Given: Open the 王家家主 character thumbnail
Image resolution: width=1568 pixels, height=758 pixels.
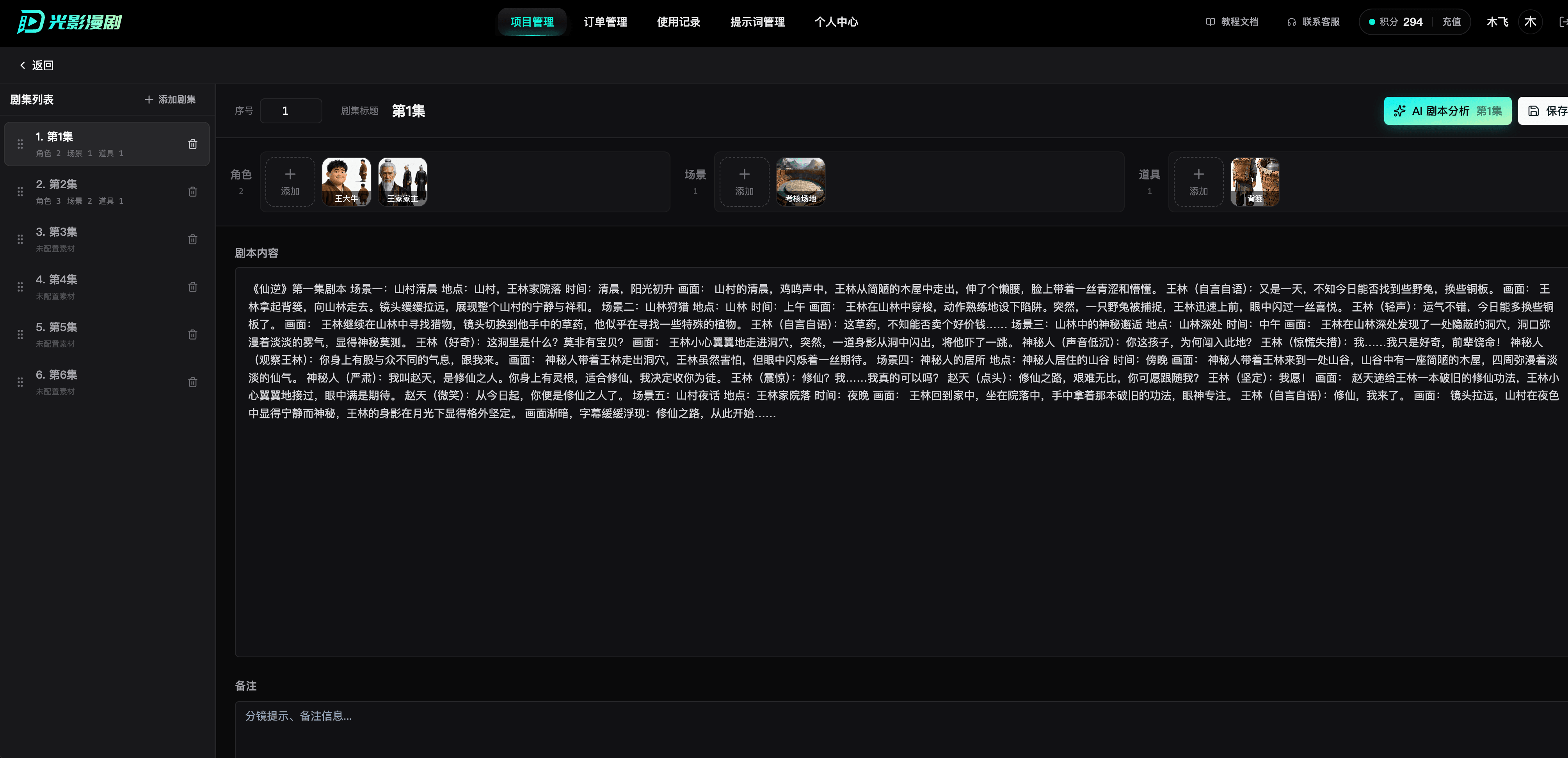Looking at the screenshot, I should [x=402, y=181].
